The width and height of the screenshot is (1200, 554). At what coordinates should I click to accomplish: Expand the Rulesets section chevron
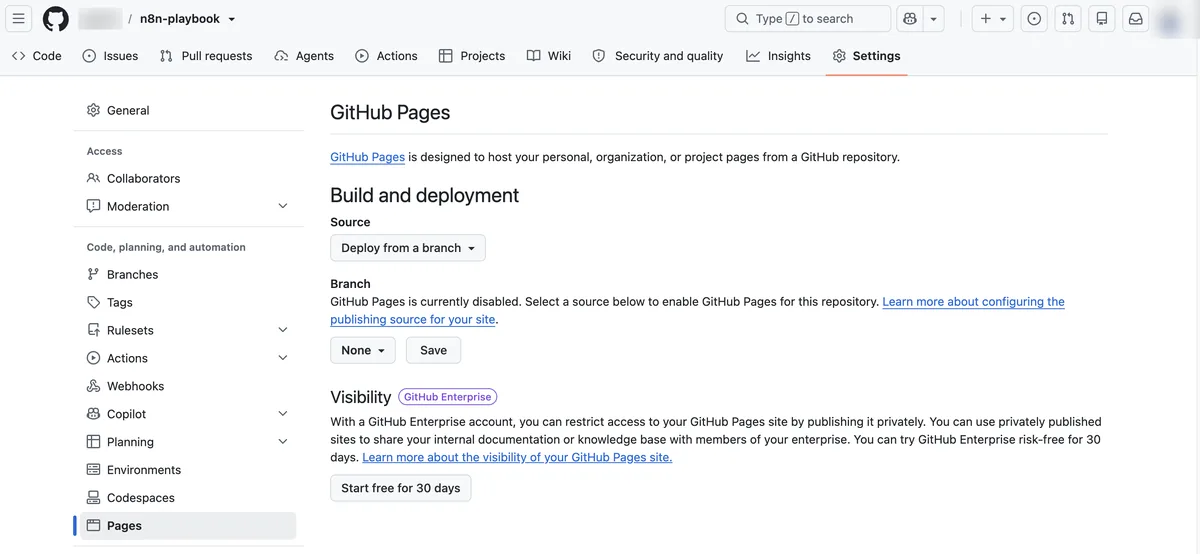pyautogui.click(x=283, y=330)
